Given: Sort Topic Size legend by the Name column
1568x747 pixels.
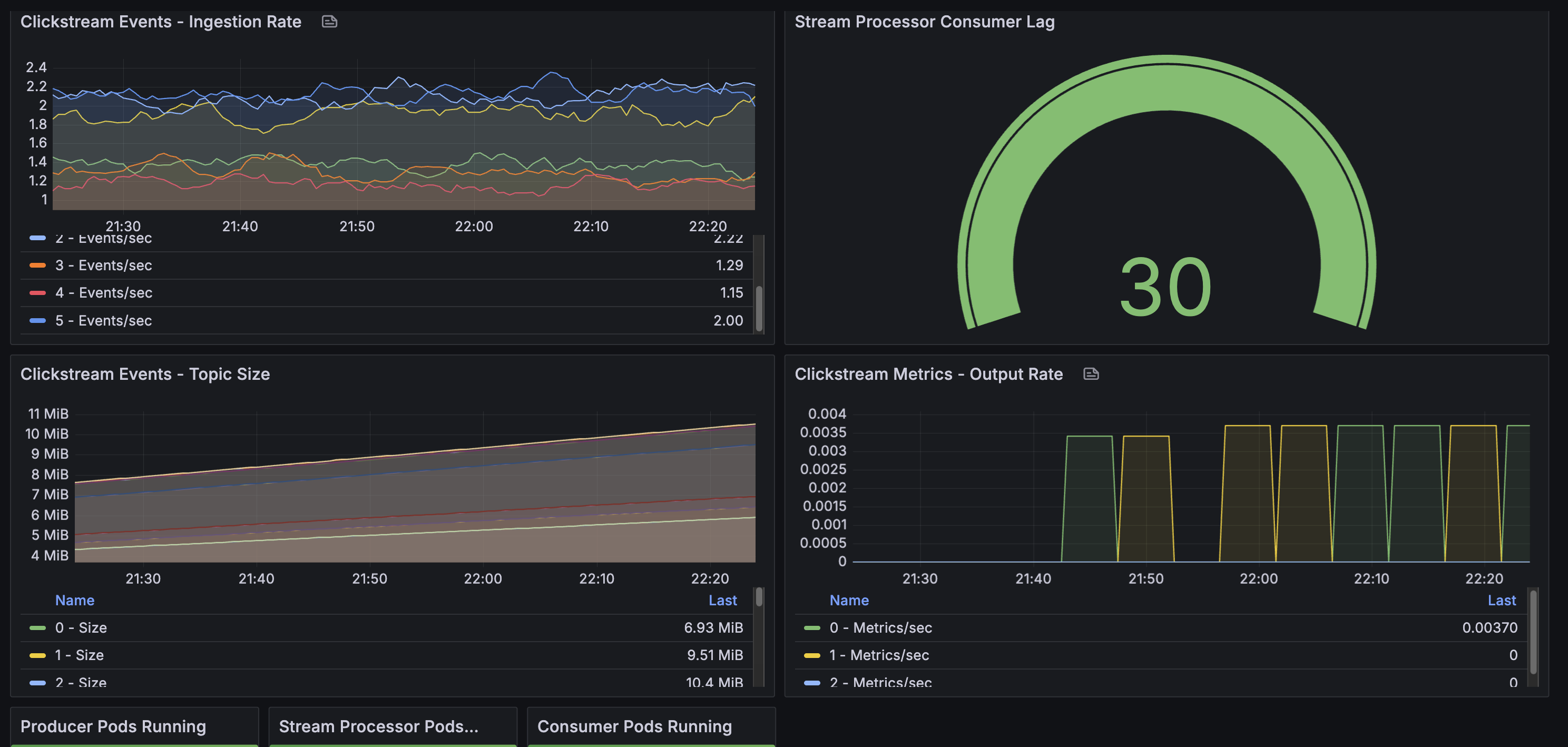Looking at the screenshot, I should (x=74, y=600).
